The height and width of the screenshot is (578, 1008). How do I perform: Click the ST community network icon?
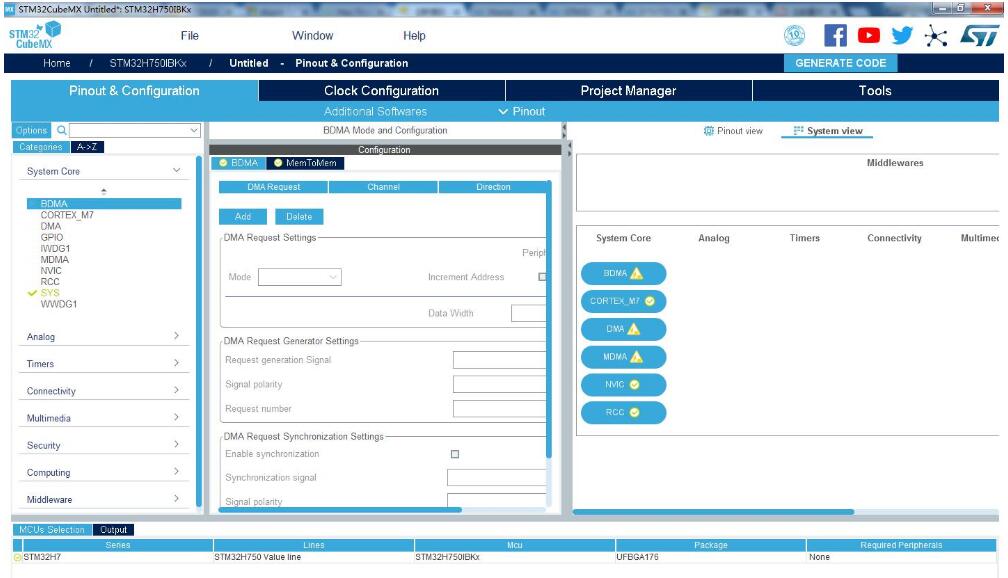pos(936,35)
